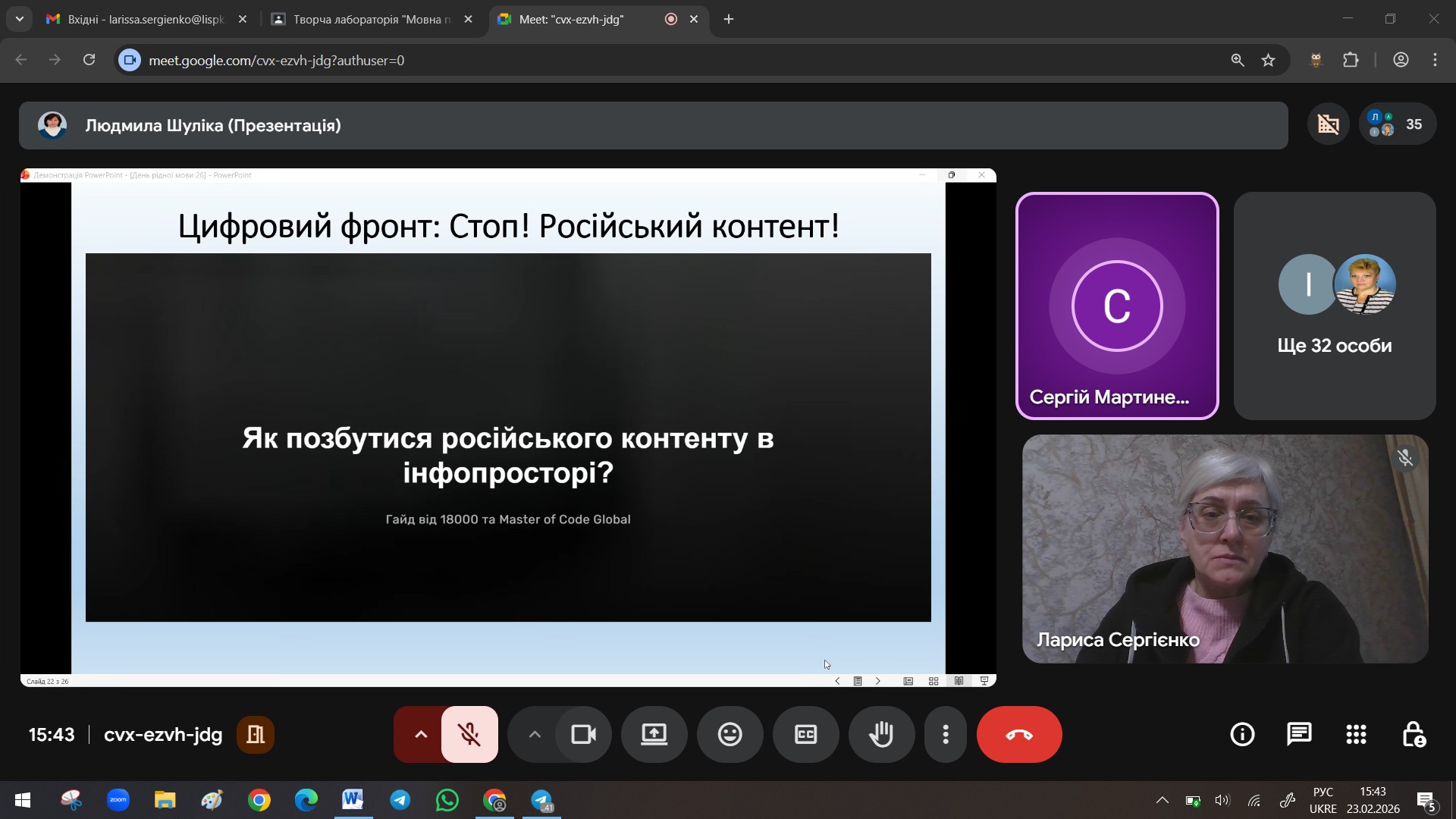Switch to the Gmail inbox tab

pyautogui.click(x=144, y=19)
